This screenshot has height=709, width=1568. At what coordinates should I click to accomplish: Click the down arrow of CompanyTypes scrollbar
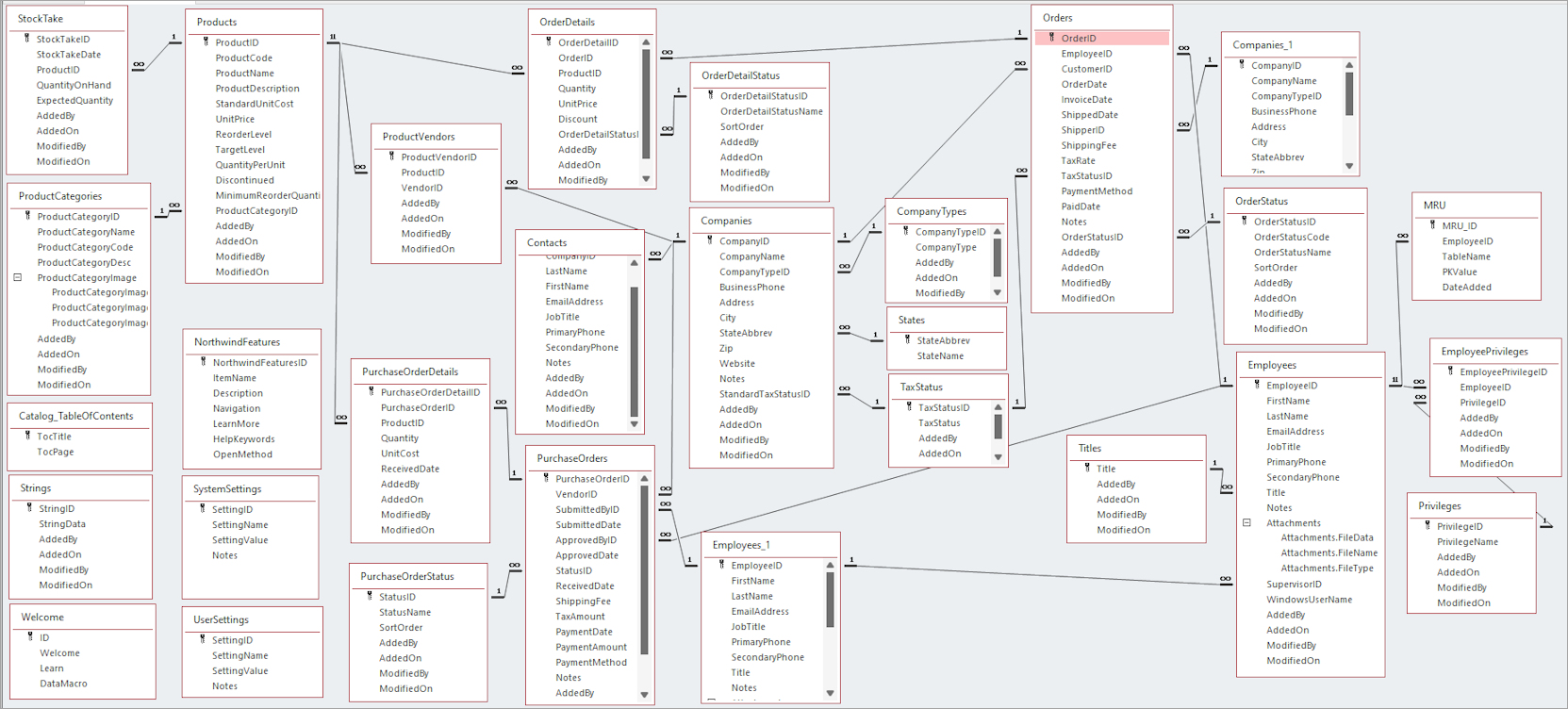[998, 293]
